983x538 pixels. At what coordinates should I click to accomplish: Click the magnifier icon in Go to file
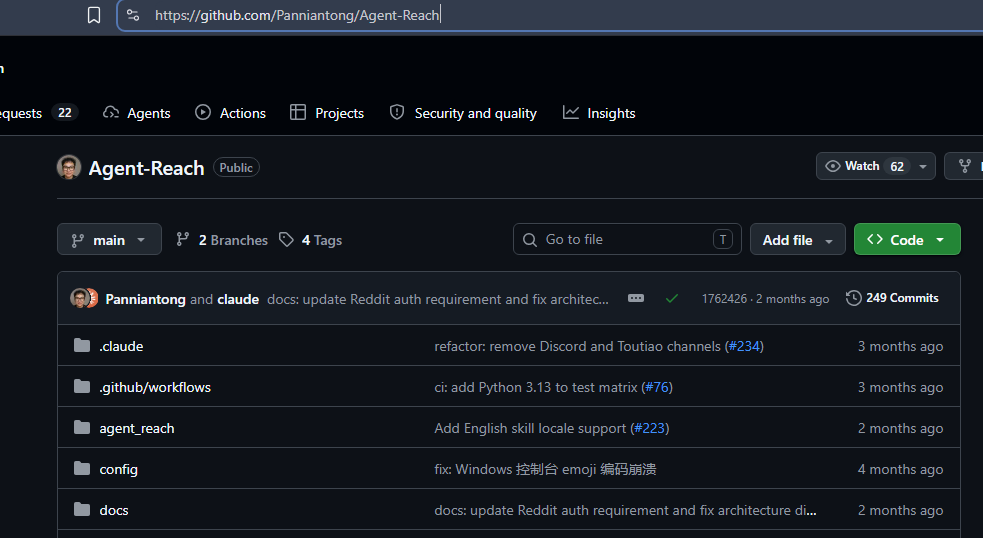pos(530,240)
